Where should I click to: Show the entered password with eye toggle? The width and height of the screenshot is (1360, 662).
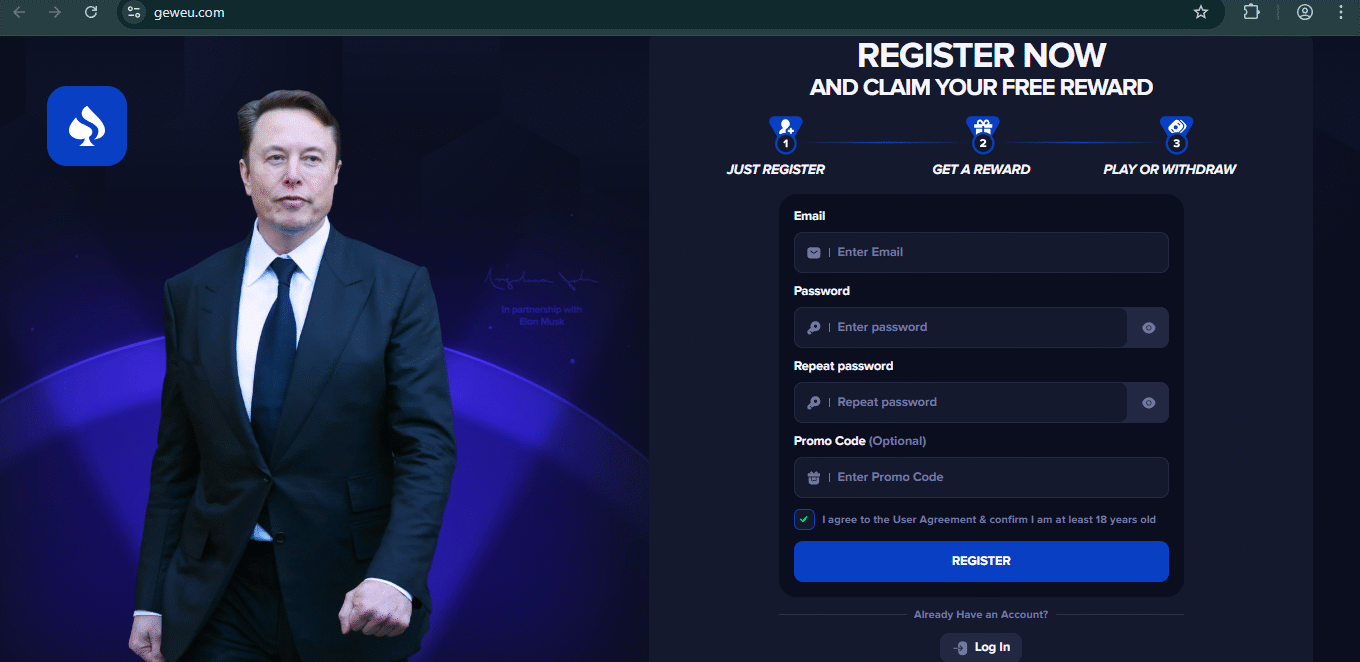(1147, 327)
